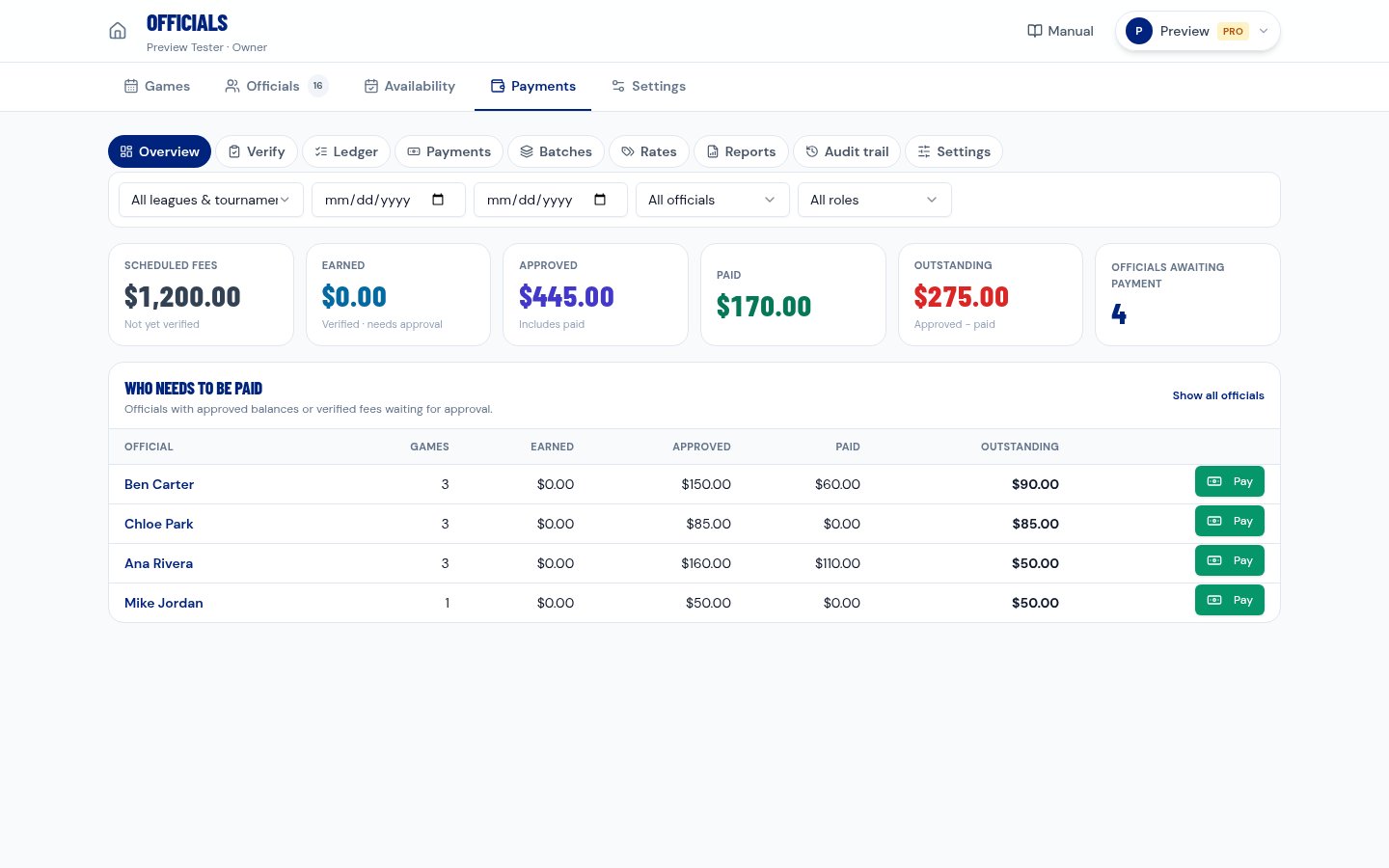Open the first date field's calendar picker icon
This screenshot has height=868, width=1389.
pyautogui.click(x=438, y=200)
